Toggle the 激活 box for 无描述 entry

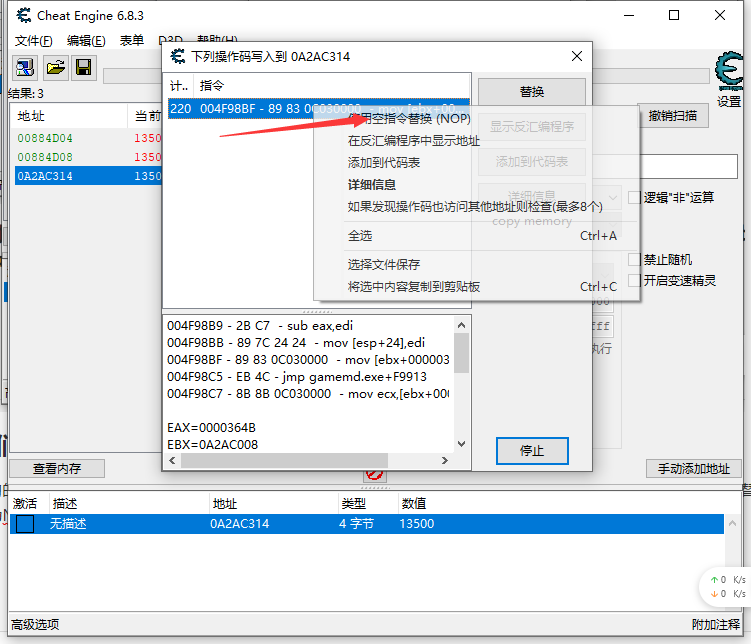click(25, 524)
